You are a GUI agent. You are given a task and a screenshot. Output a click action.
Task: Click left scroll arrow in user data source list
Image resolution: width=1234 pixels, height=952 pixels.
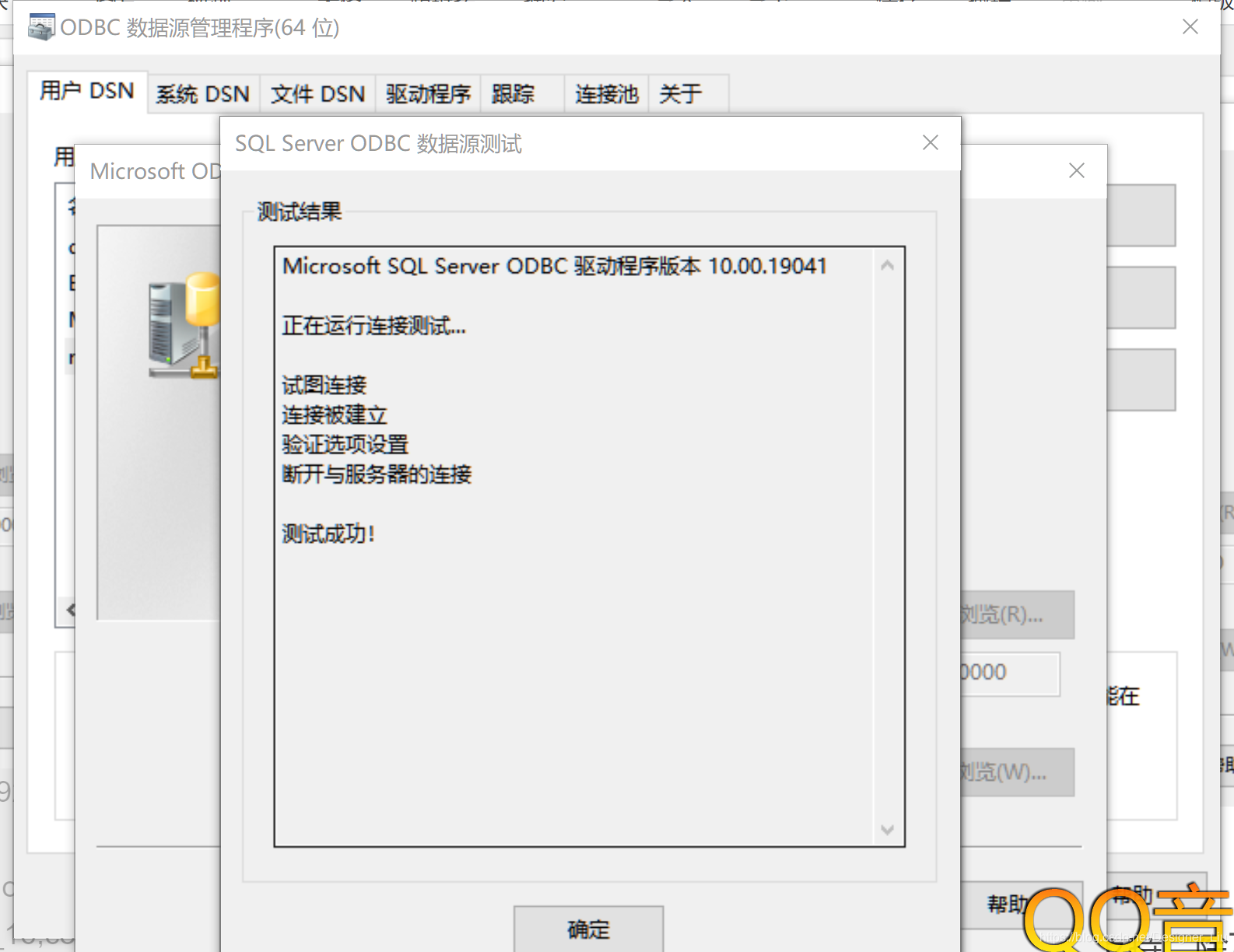click(70, 610)
